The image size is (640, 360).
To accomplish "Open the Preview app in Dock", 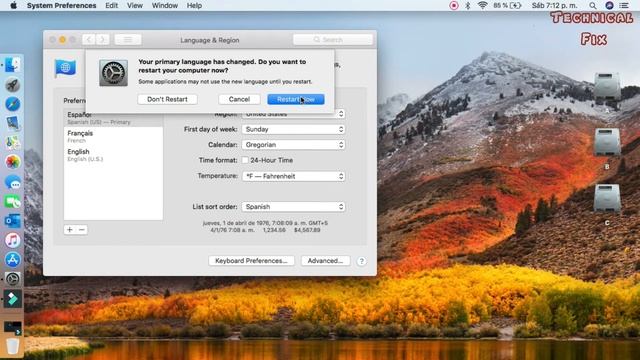I will coord(13,123).
